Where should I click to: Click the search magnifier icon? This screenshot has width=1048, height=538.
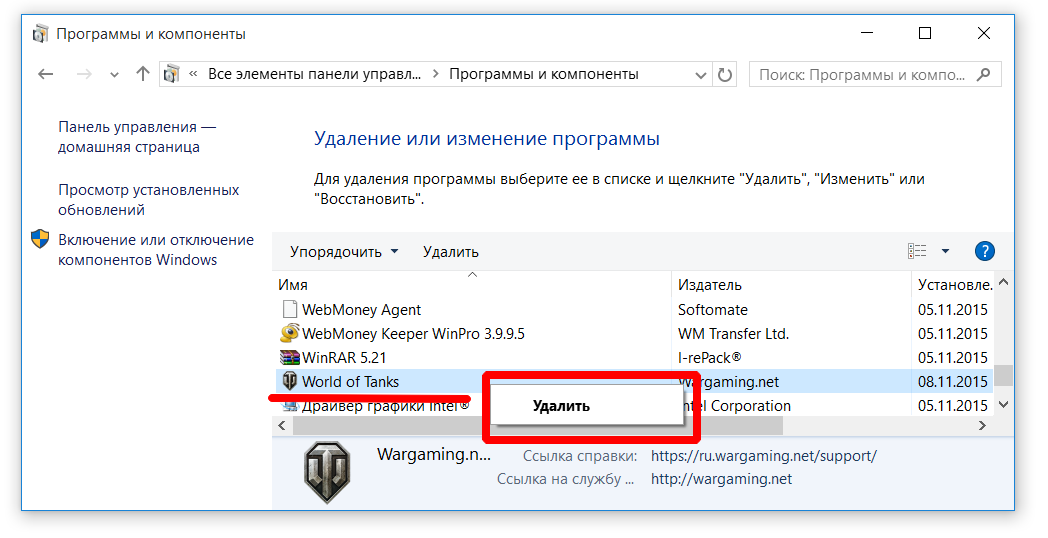[984, 74]
